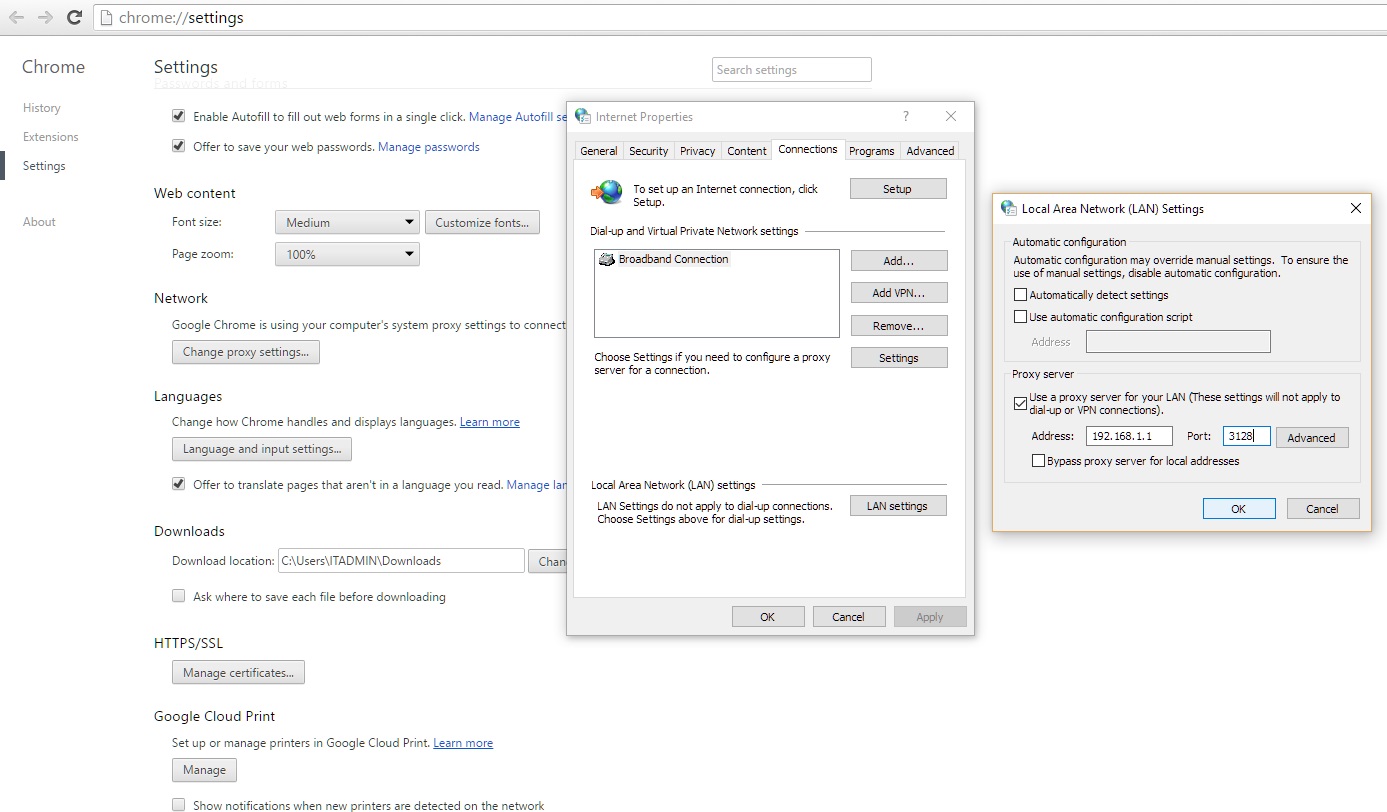Check Automatically detect settings
Image resolution: width=1387 pixels, height=812 pixels.
point(1020,295)
